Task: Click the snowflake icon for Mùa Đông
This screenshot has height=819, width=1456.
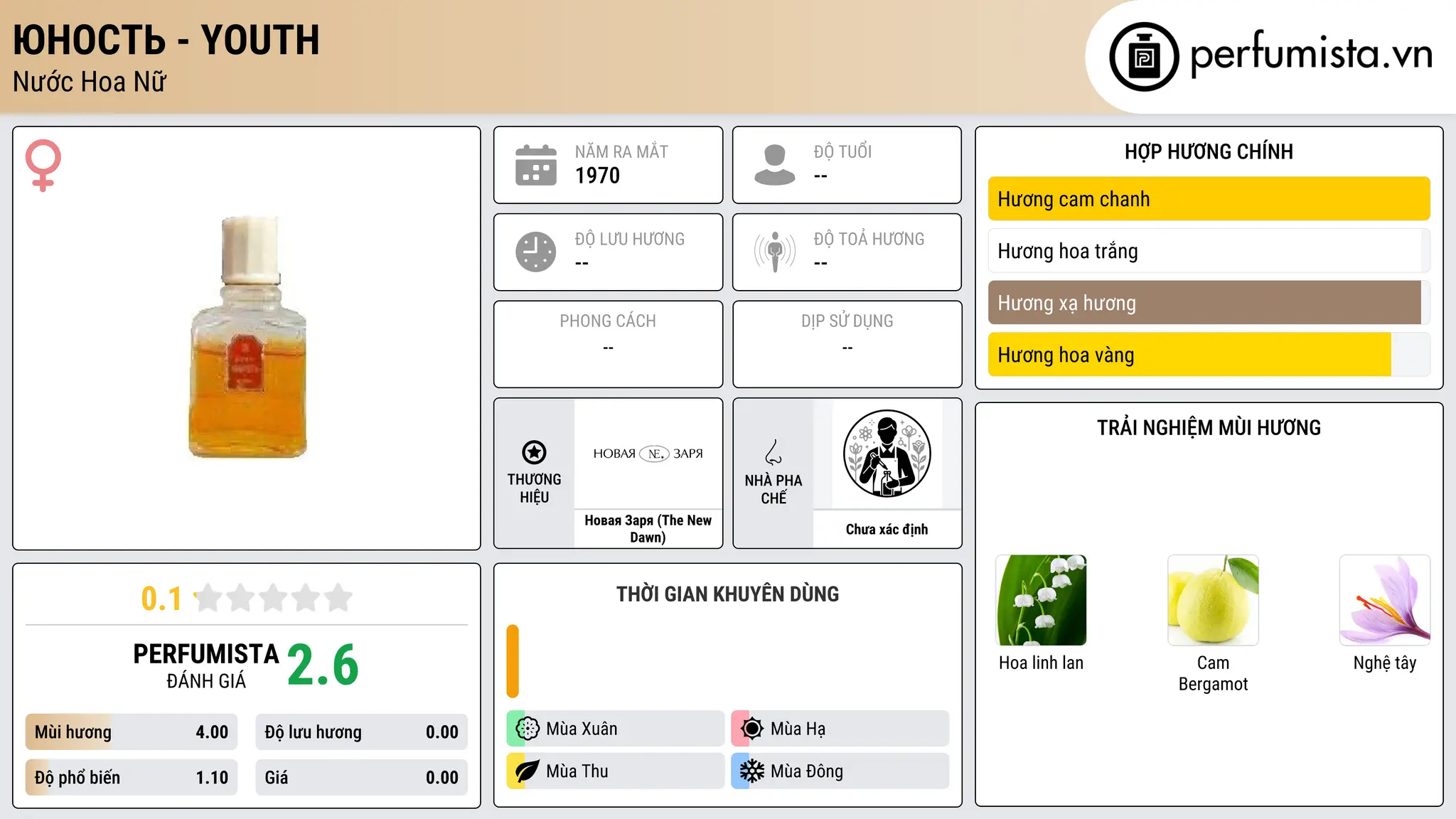Action: [751, 771]
